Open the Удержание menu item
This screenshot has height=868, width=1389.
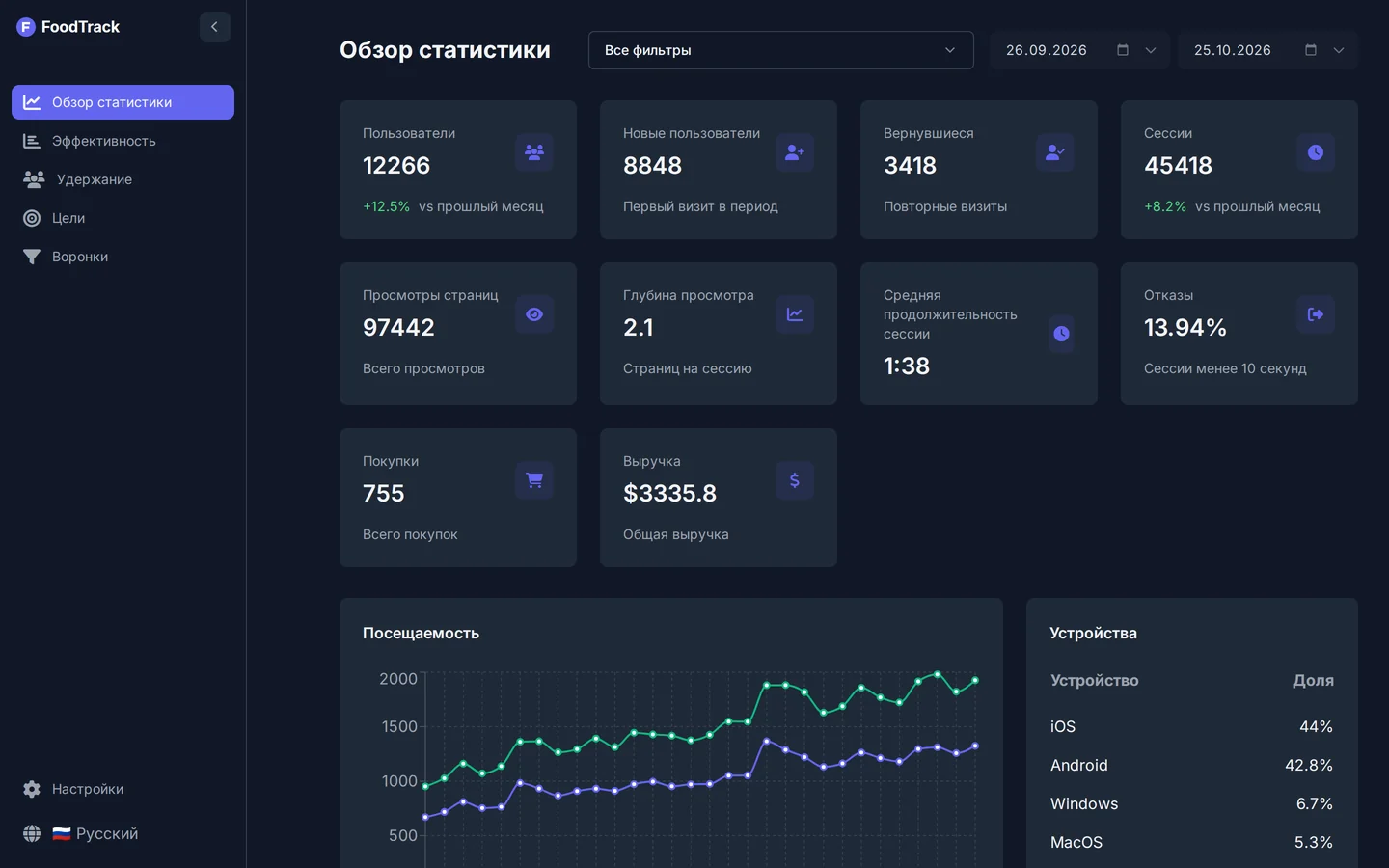(x=123, y=179)
